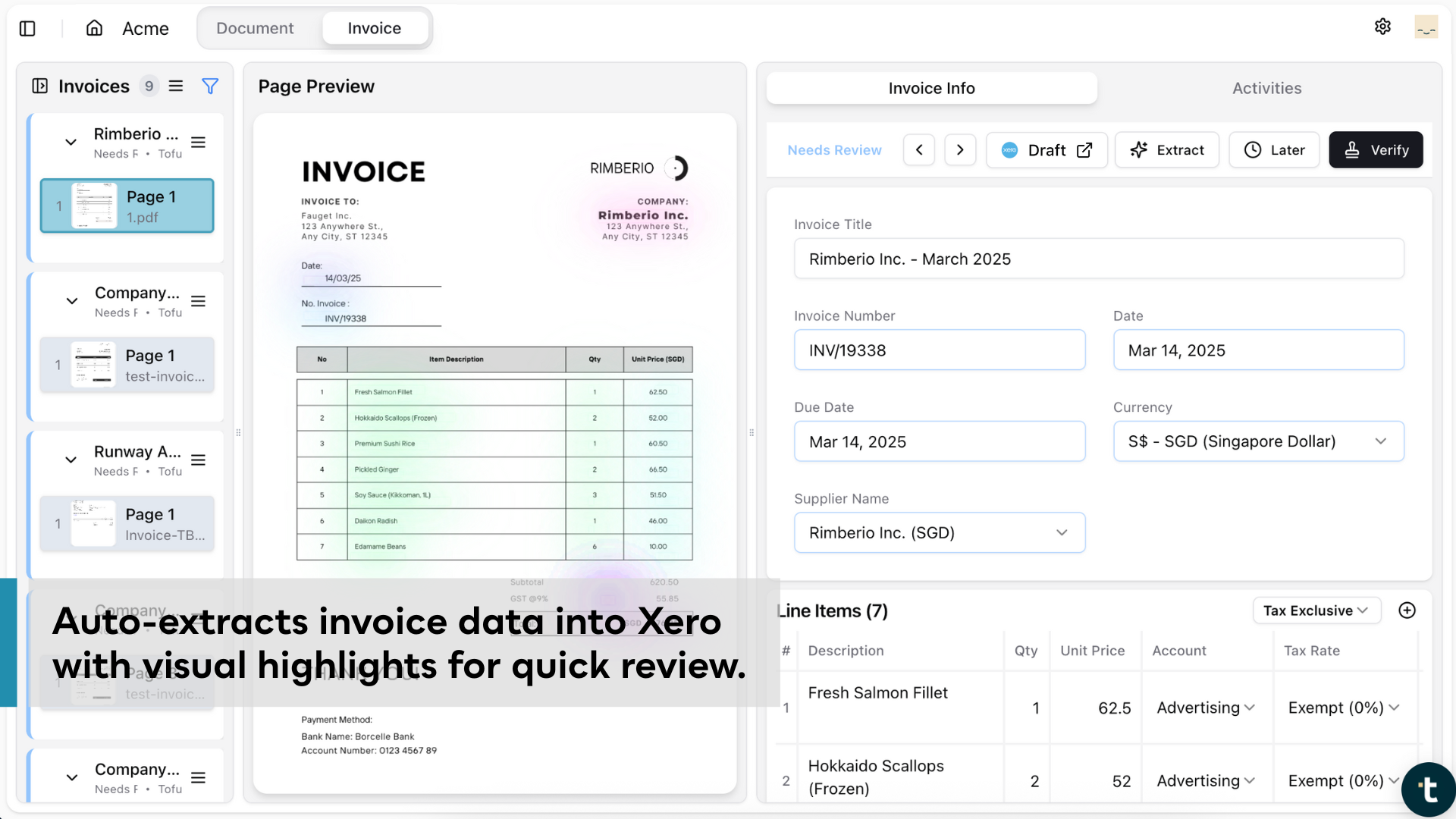Click the Extract button
Image resolution: width=1456 pixels, height=819 pixels.
click(x=1167, y=149)
